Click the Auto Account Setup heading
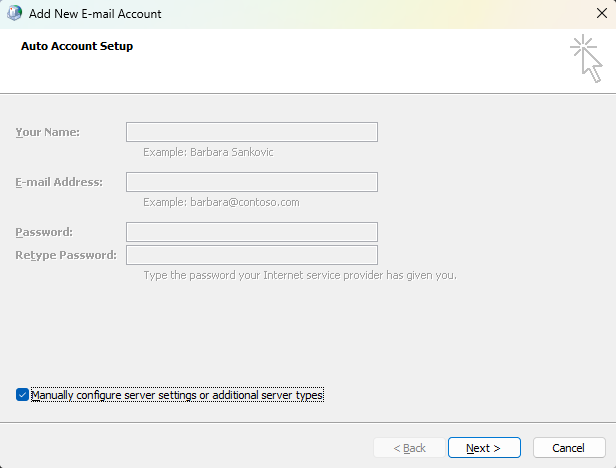 tap(77, 46)
